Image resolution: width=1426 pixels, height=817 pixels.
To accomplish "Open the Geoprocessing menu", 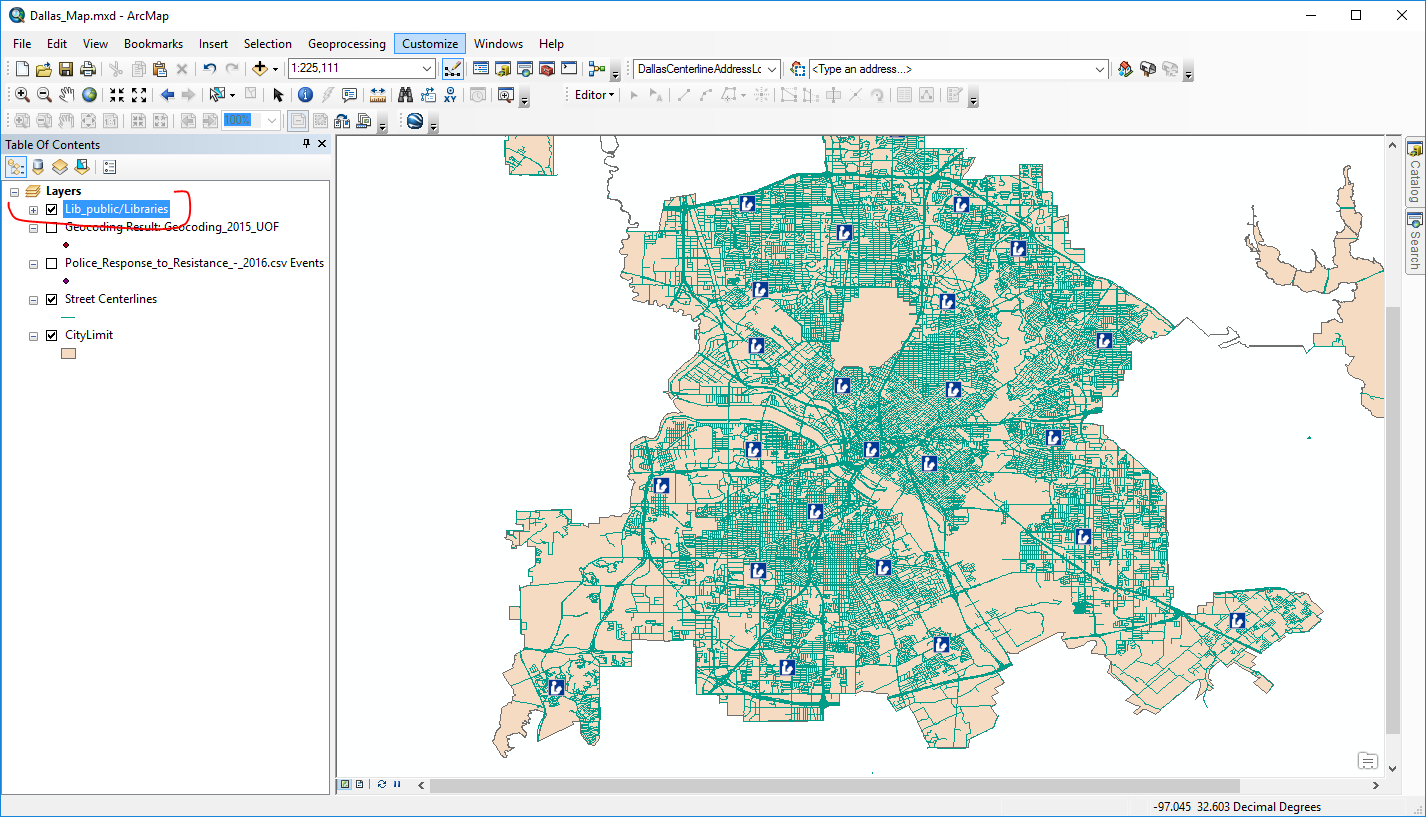I will (346, 44).
